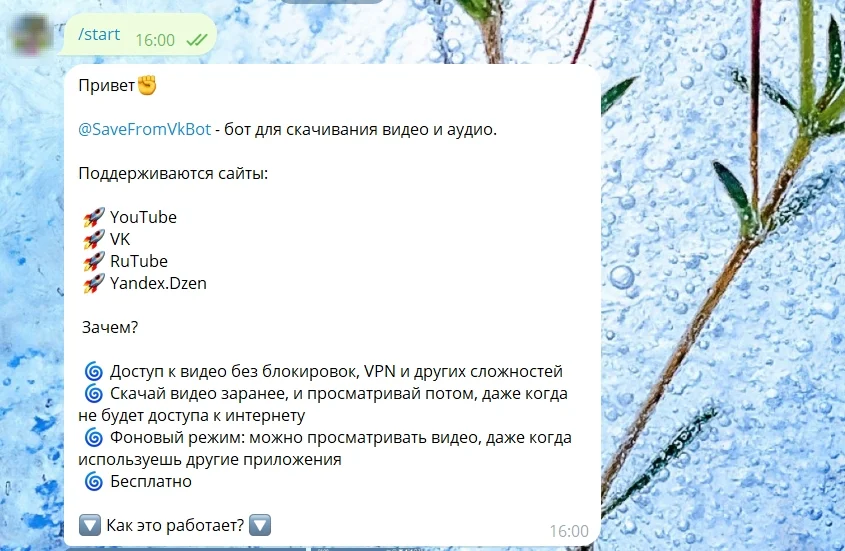Click the down-arrow emoji right of Как это работает
The width and height of the screenshot is (845, 551).
click(x=260, y=525)
